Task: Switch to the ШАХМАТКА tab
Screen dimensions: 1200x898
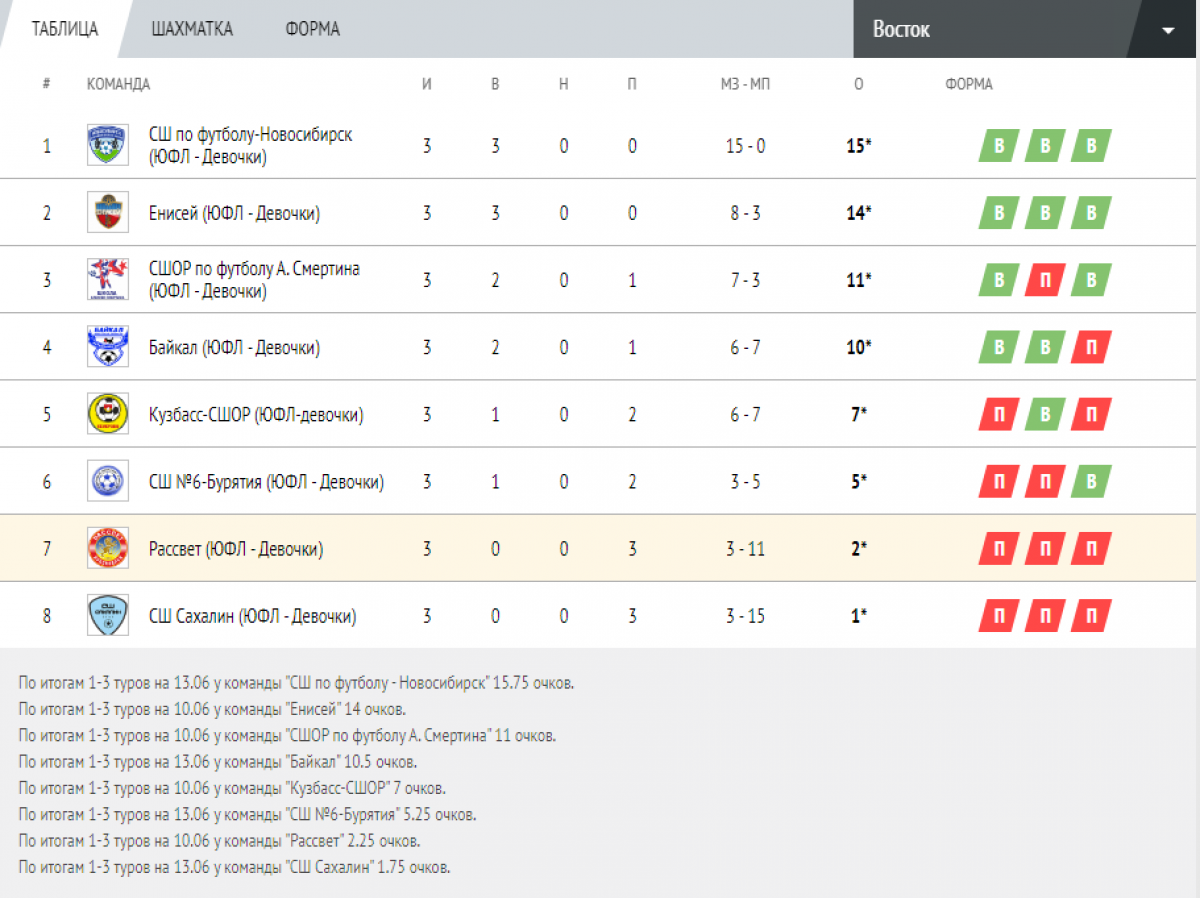Action: click(192, 29)
